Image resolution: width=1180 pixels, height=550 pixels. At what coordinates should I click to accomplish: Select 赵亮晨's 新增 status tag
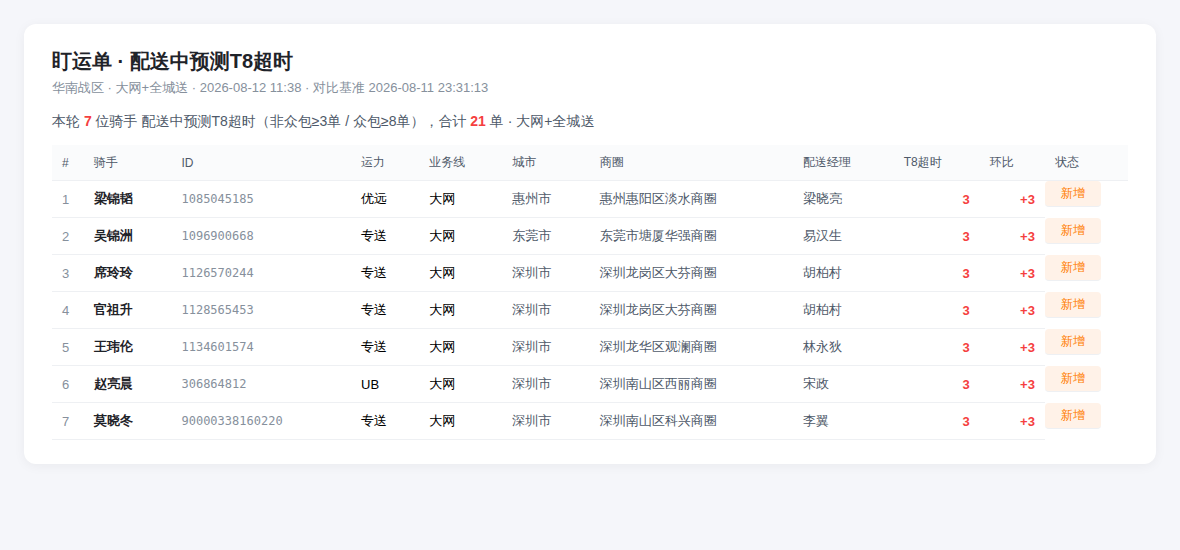[1072, 378]
